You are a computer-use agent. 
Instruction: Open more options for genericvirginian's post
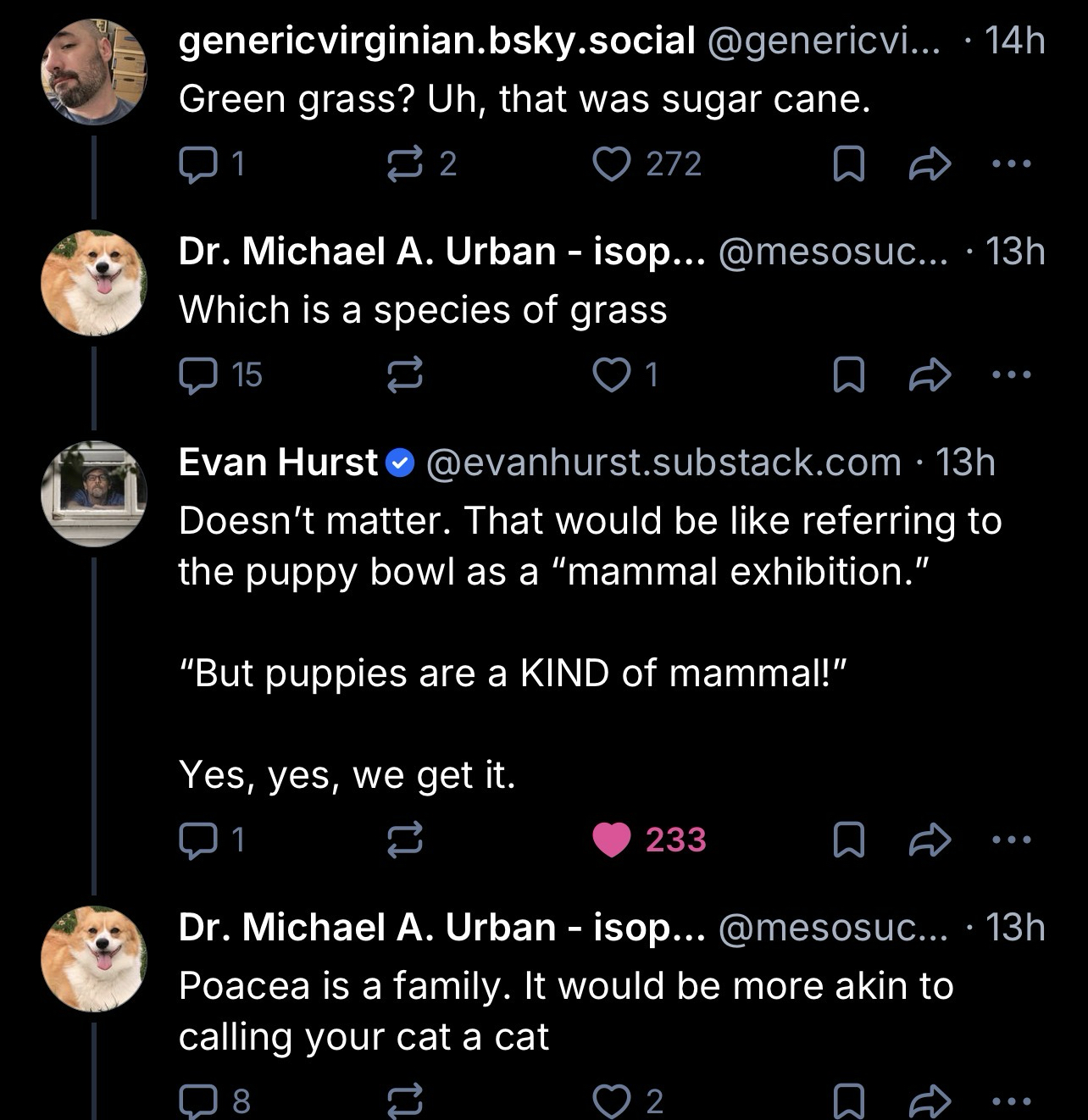click(1012, 164)
